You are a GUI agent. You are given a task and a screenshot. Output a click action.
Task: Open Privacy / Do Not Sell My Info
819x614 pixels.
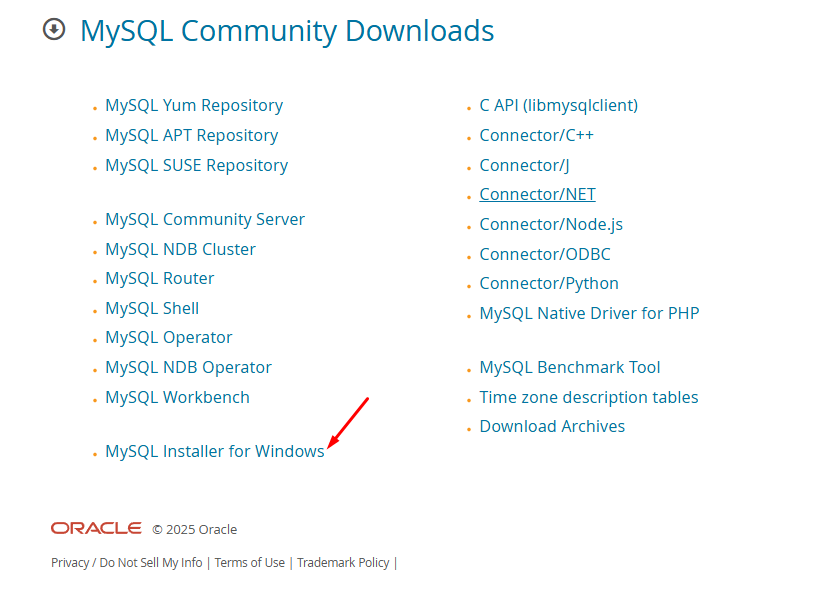click(126, 563)
